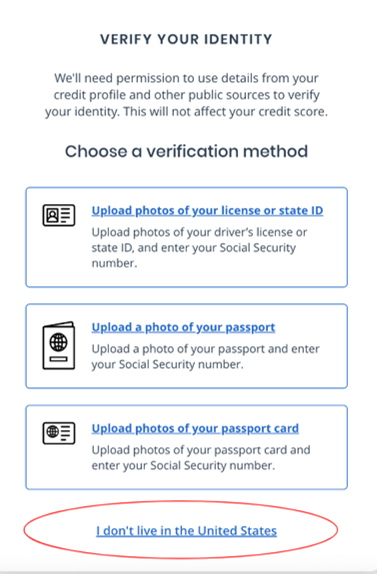Click the passport upload description text
377x574 pixels.
[205, 357]
